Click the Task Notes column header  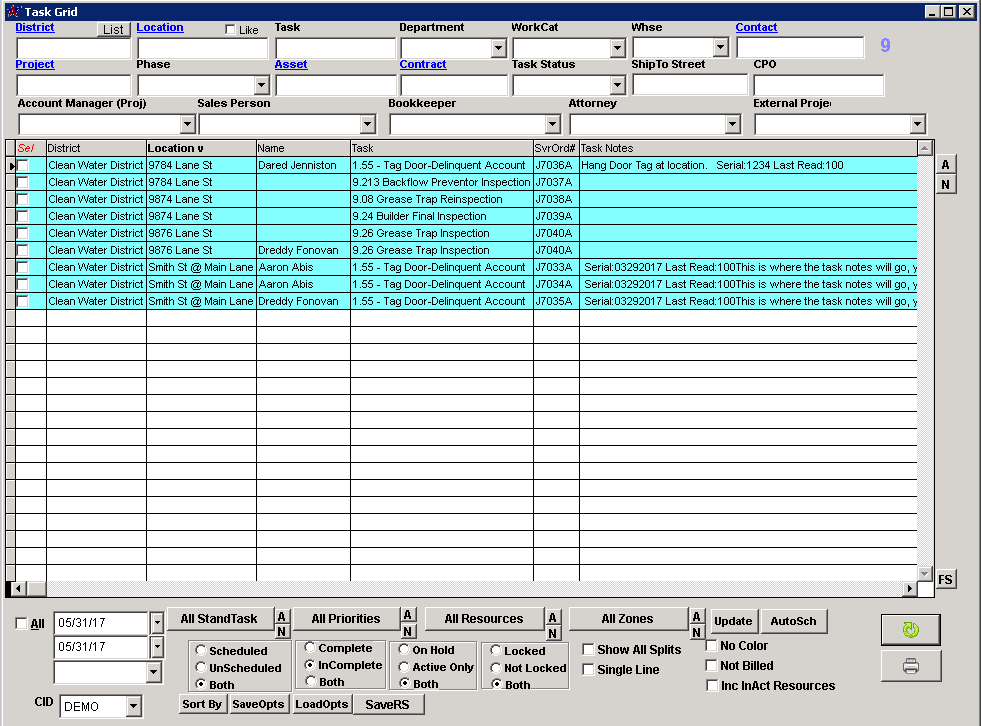click(x=748, y=148)
